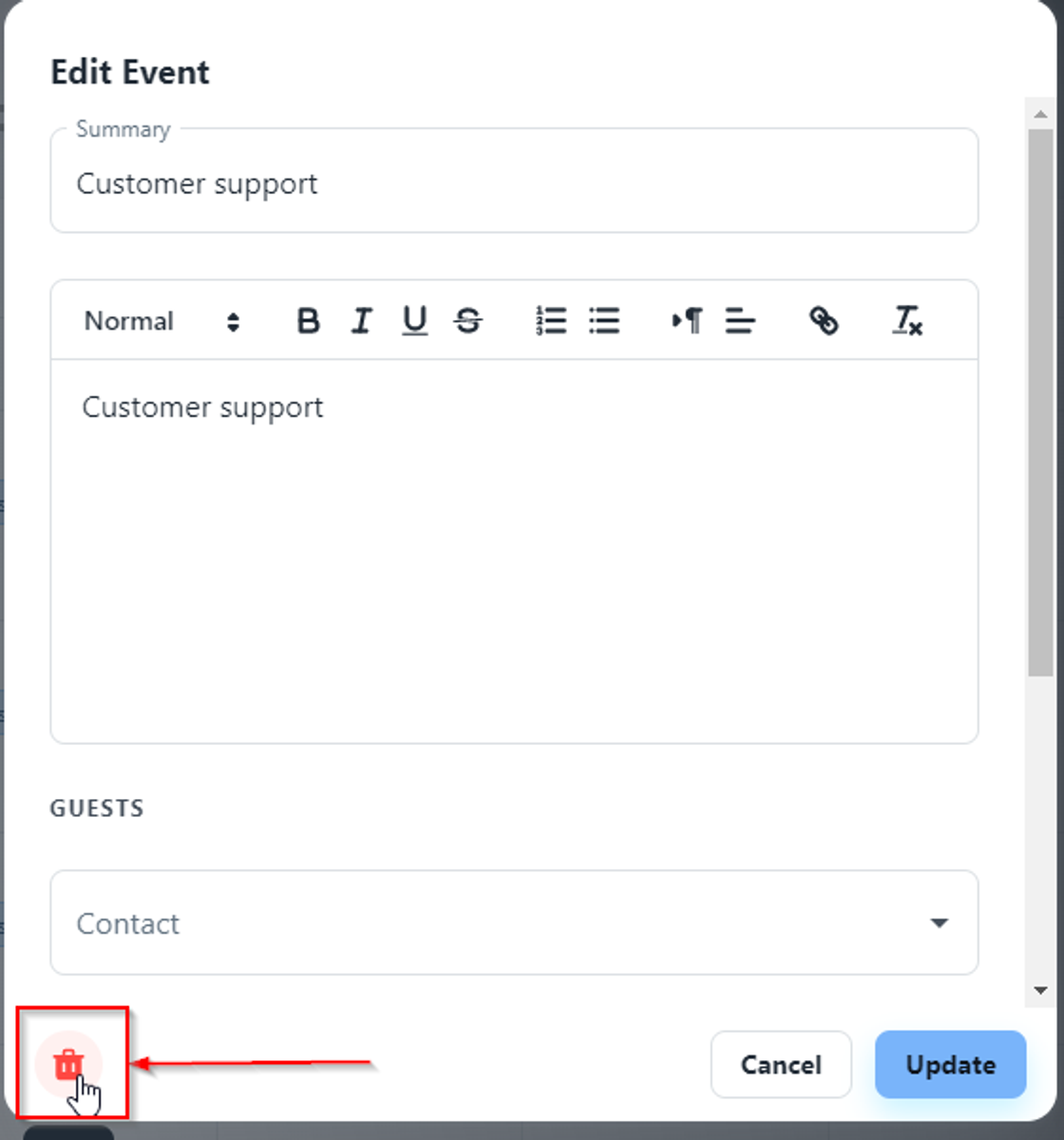
Task: Insert a hyperlink
Action: click(824, 321)
